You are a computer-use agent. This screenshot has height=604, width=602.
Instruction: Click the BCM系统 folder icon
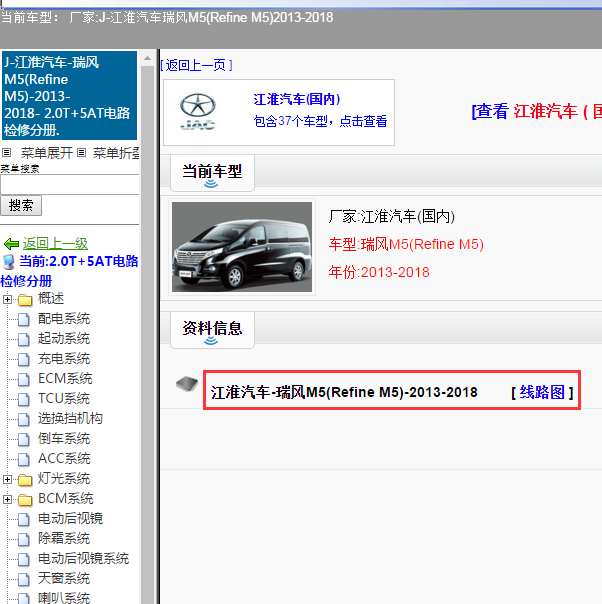click(x=25, y=500)
